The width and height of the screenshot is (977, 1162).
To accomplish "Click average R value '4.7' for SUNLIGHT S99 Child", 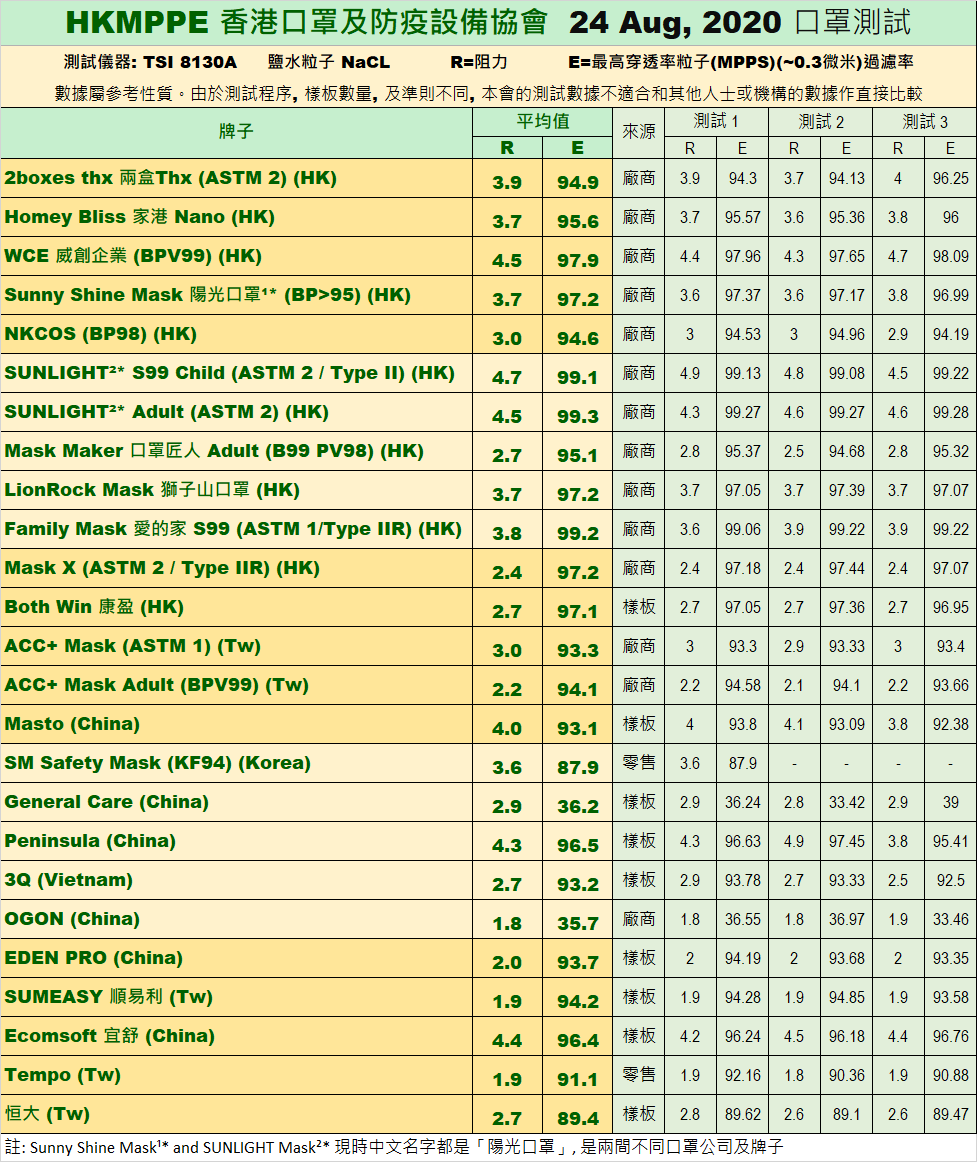I will point(507,378).
